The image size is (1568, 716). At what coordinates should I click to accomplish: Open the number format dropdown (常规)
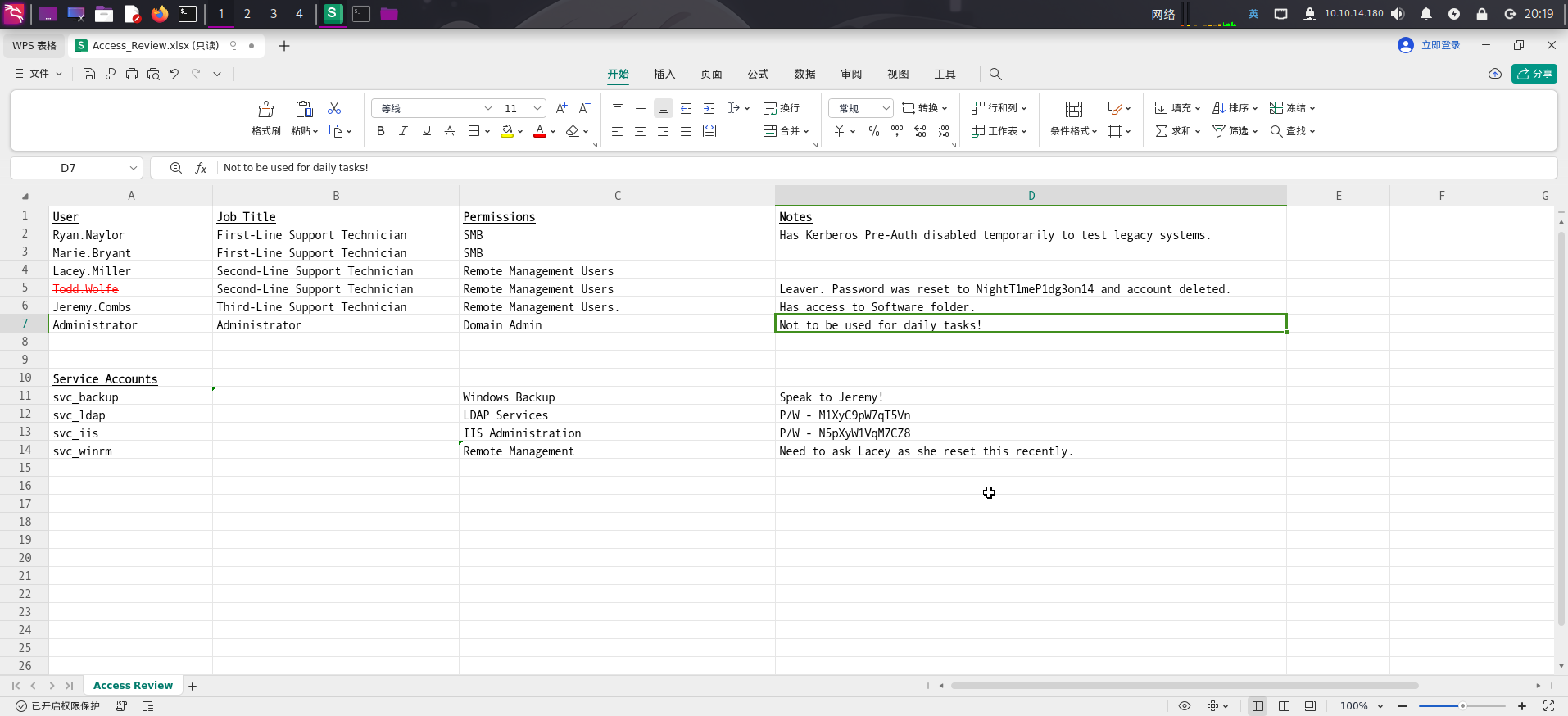coord(886,108)
